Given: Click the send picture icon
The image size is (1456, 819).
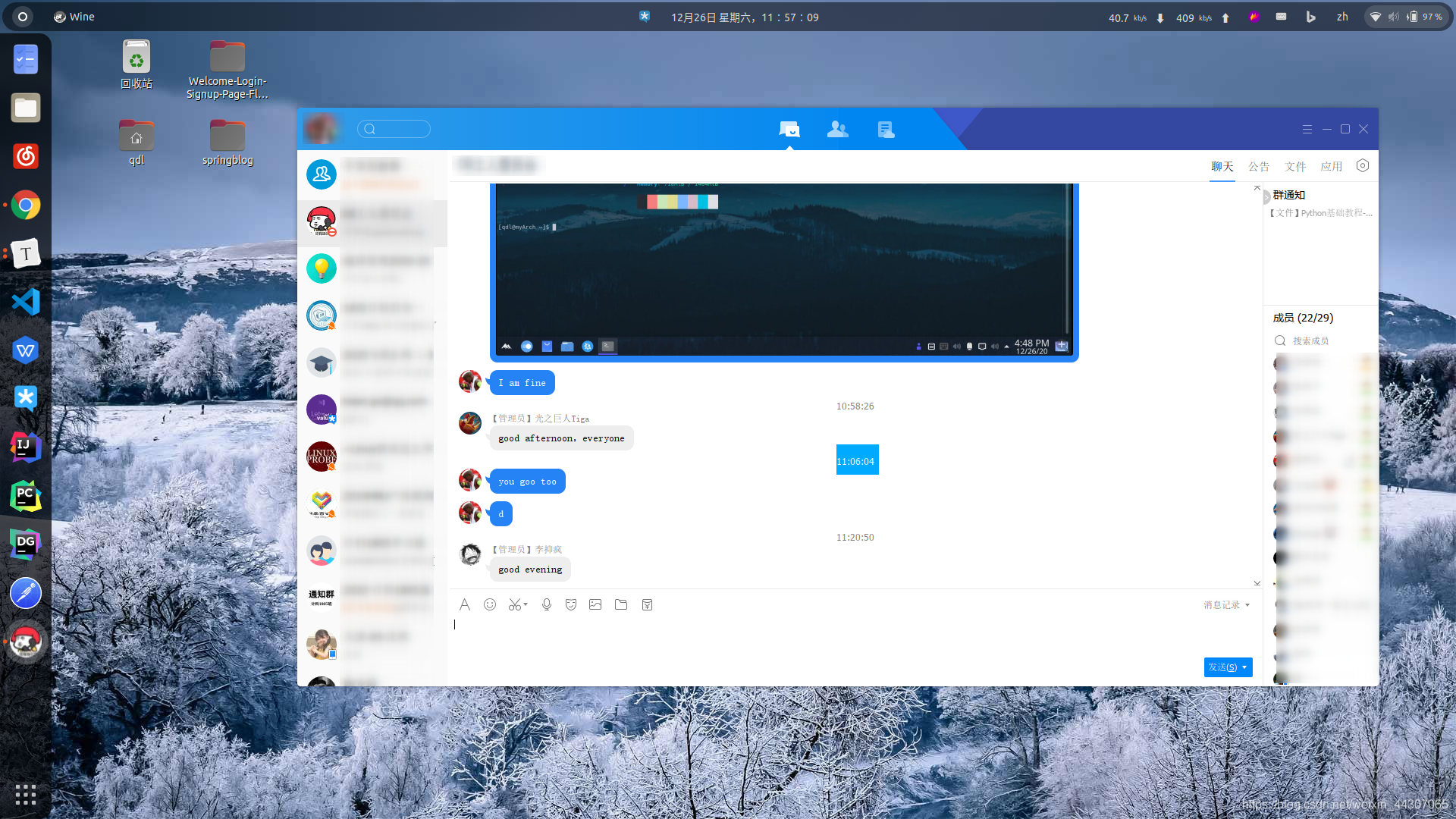Looking at the screenshot, I should tap(595, 604).
